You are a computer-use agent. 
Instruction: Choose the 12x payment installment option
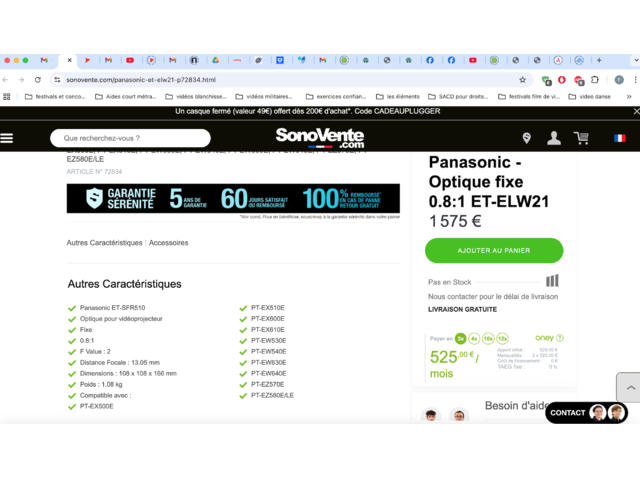pos(503,338)
